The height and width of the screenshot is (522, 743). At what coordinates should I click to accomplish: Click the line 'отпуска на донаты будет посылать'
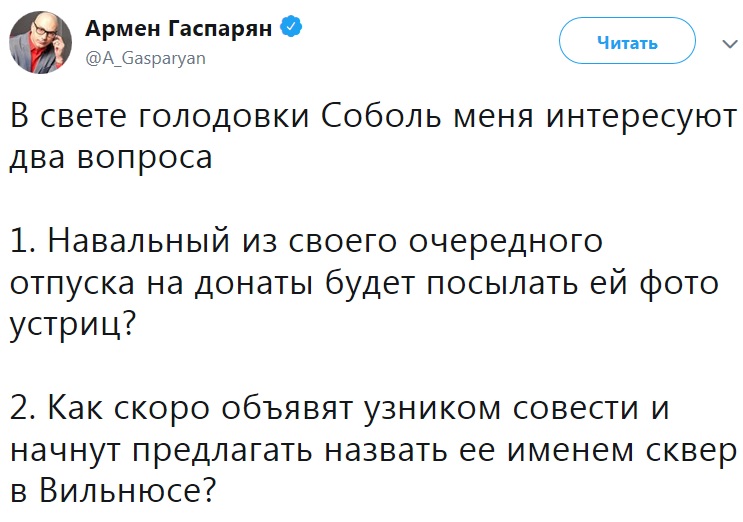pyautogui.click(x=364, y=283)
